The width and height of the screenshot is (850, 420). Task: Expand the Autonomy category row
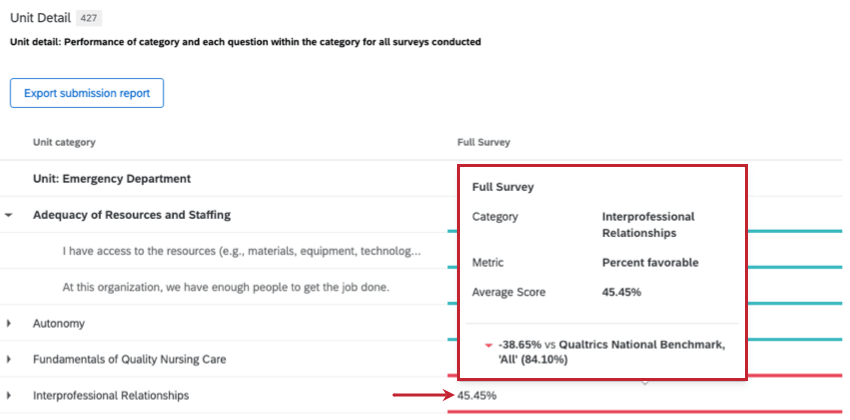(x=9, y=323)
